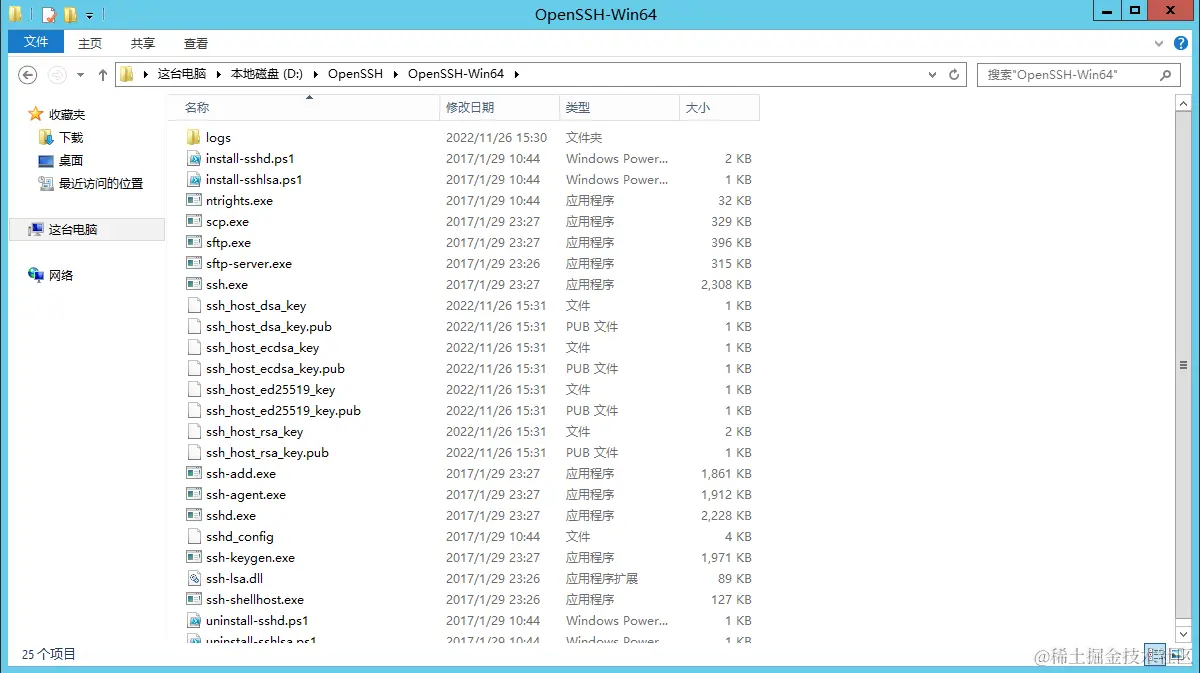Image resolution: width=1200 pixels, height=673 pixels.
Task: Click the vertical scrollbar up arrow
Action: (1184, 102)
